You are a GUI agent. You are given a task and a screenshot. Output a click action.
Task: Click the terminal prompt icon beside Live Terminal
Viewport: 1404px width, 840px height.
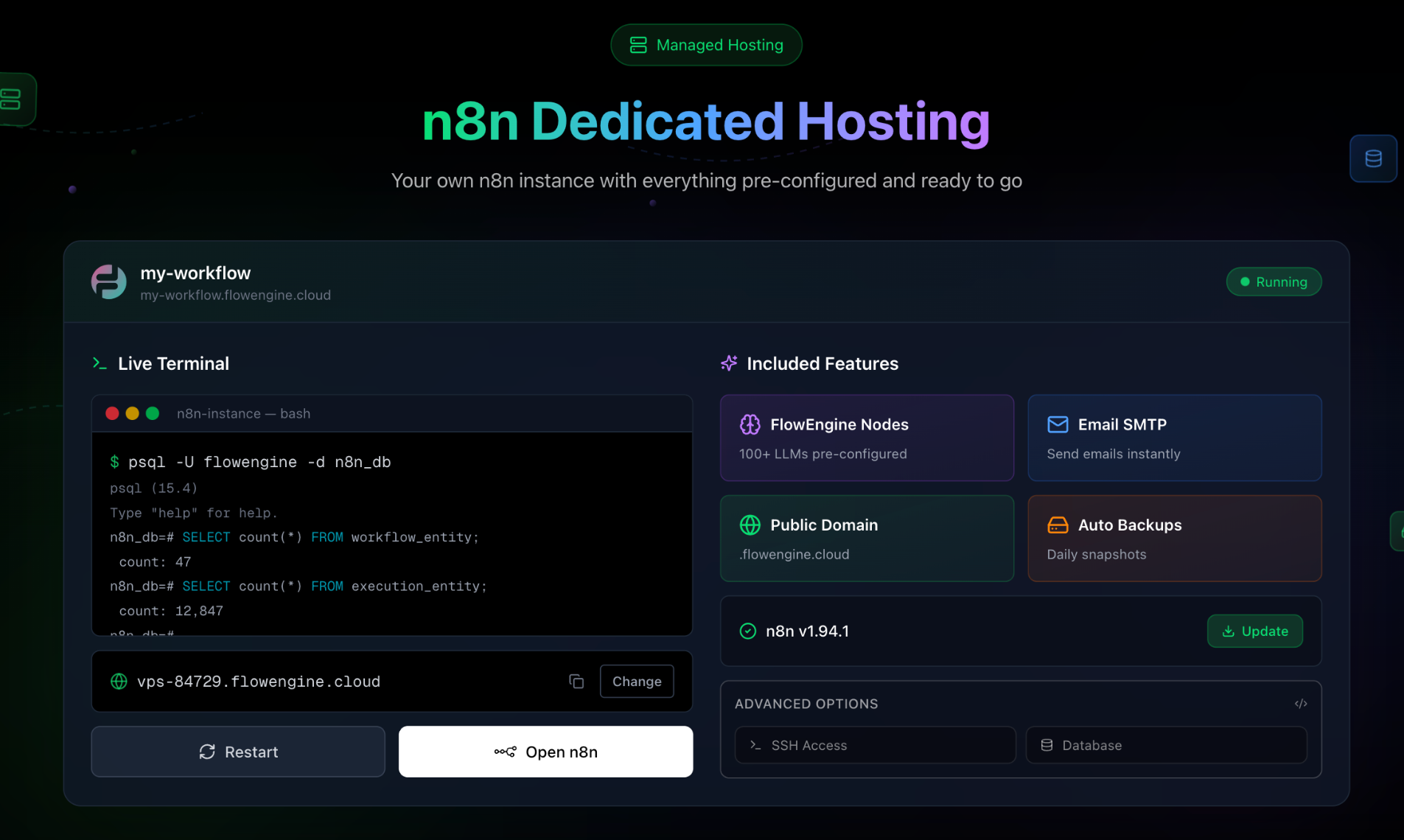[99, 363]
